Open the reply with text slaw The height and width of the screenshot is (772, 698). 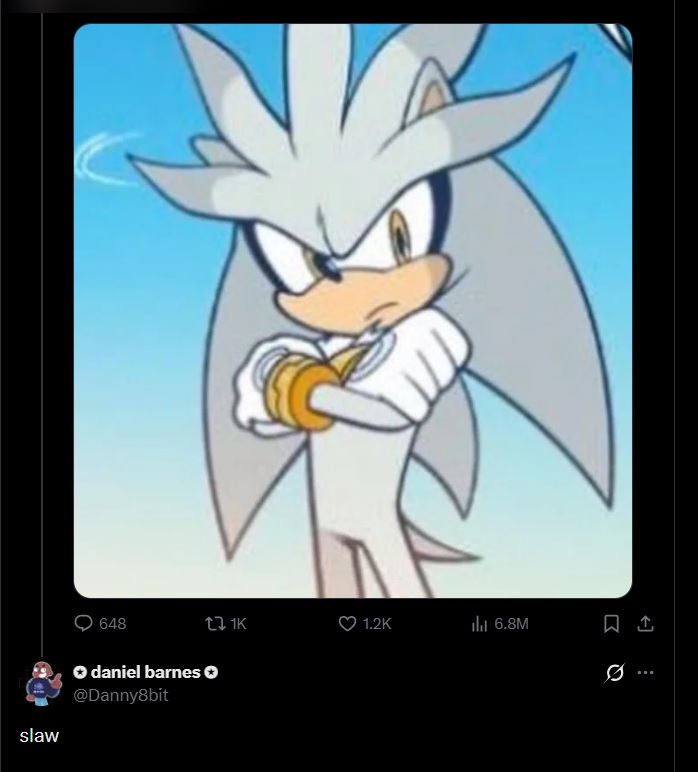[x=39, y=736]
